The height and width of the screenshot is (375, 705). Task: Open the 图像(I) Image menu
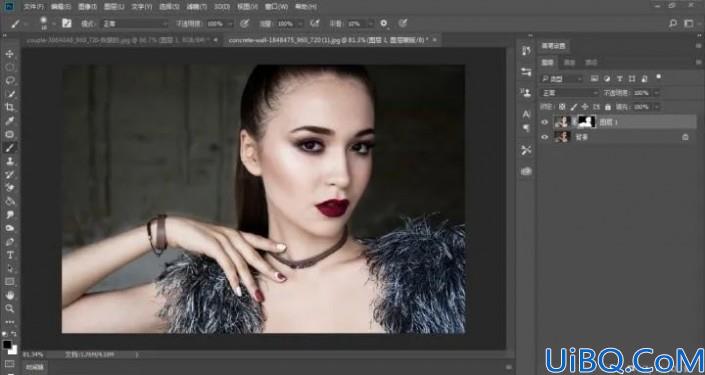[x=87, y=7]
